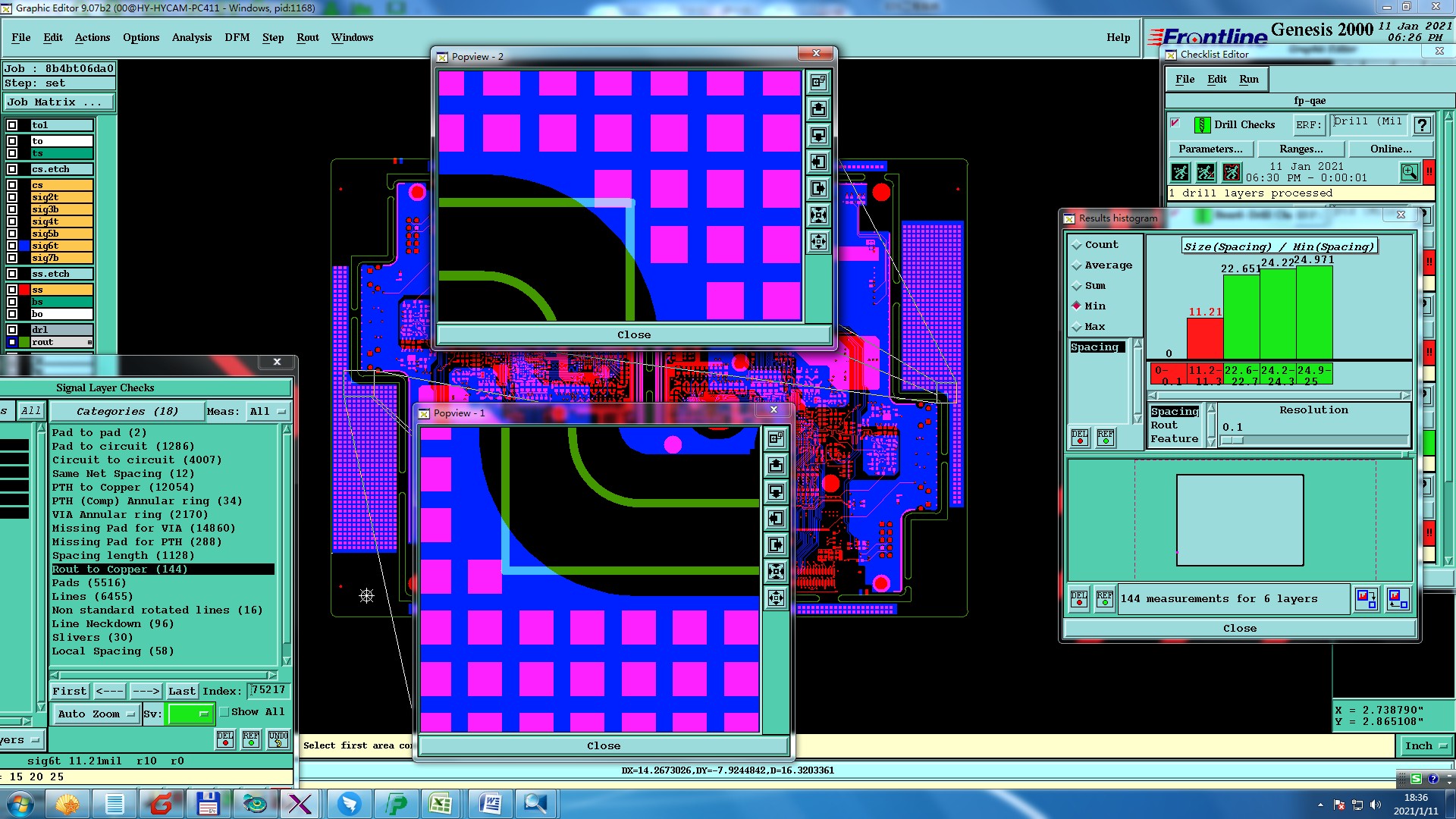This screenshot has height=819, width=1456.
Task: Click top window icon in Popview - 1 toolbar
Action: tap(776, 438)
